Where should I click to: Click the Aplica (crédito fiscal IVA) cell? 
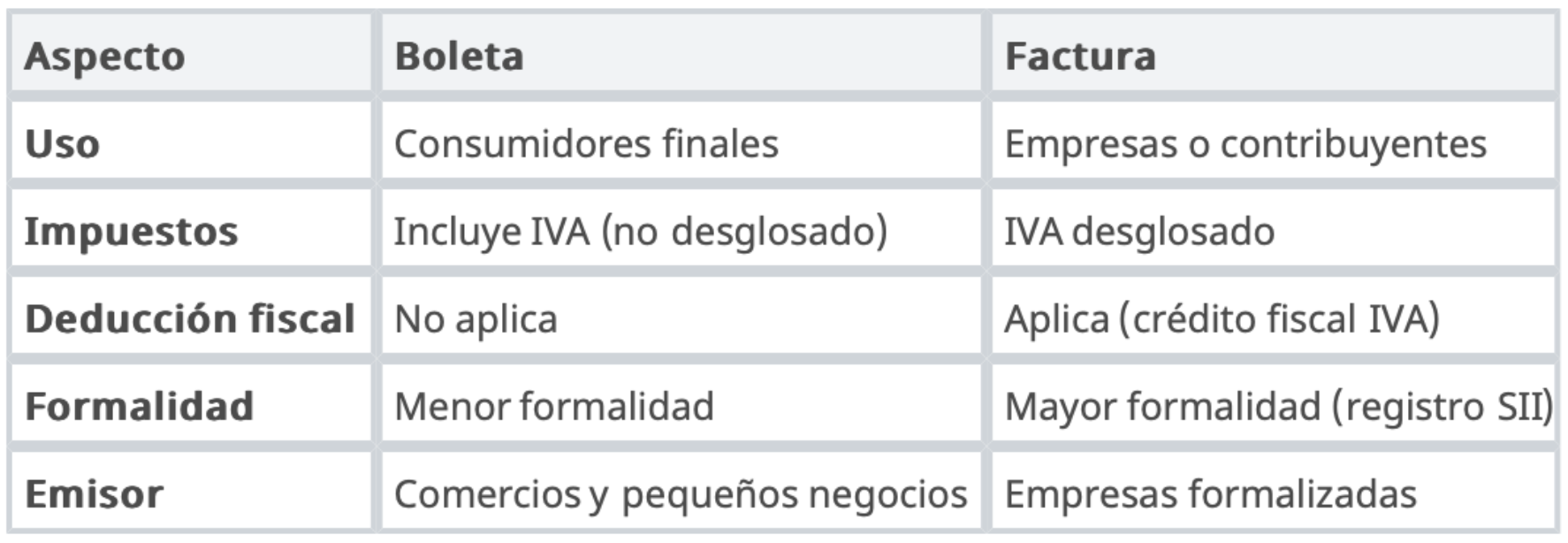pyautogui.click(x=1273, y=317)
